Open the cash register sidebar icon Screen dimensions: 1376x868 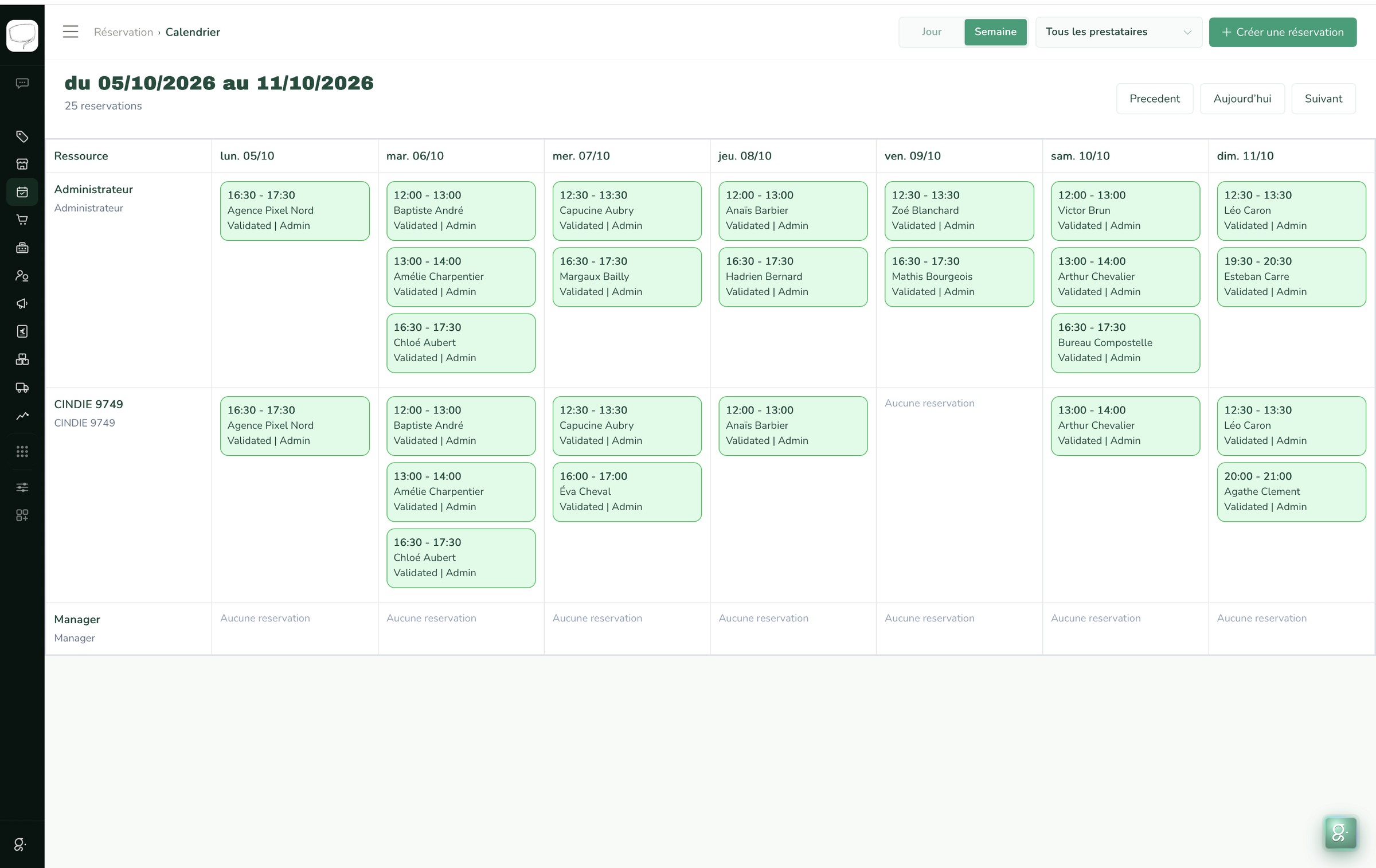tap(22, 248)
